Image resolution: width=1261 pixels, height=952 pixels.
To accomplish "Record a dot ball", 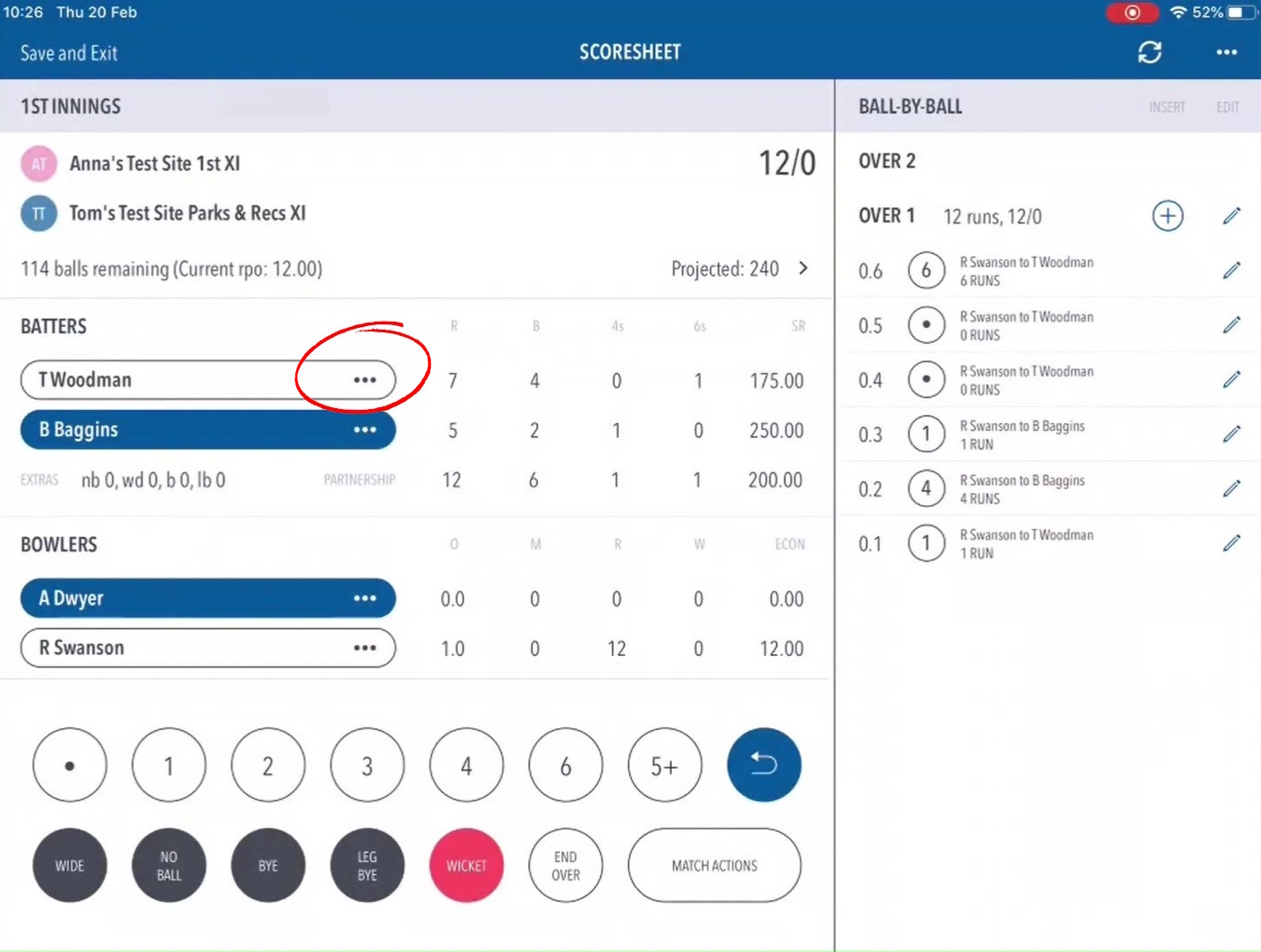I will pyautogui.click(x=70, y=765).
